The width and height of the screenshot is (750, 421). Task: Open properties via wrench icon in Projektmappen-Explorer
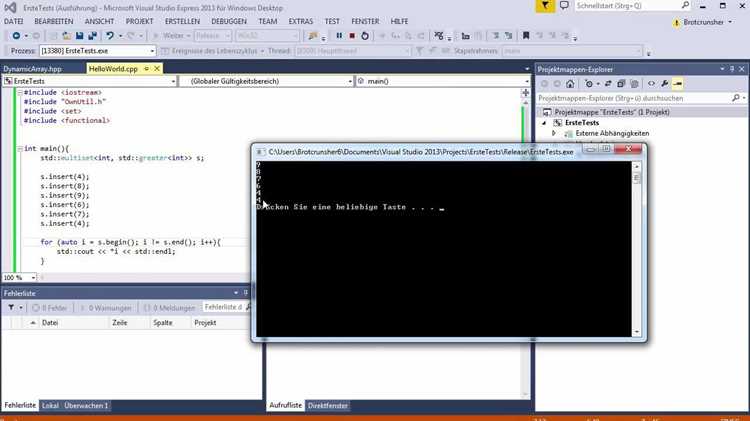(x=664, y=84)
